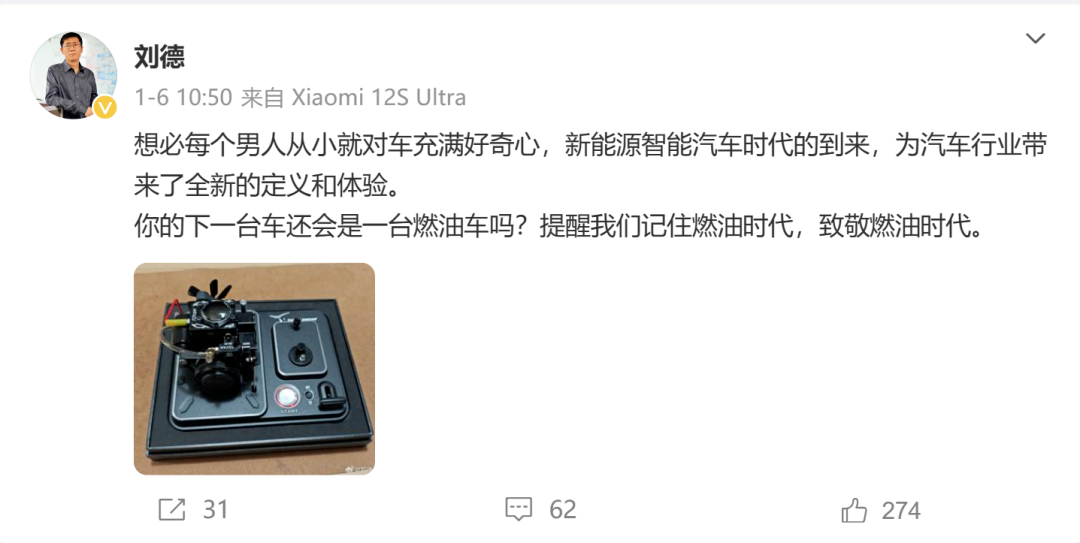The height and width of the screenshot is (543, 1080).
Task: Click the repost share arrow icon
Action: pos(172,510)
